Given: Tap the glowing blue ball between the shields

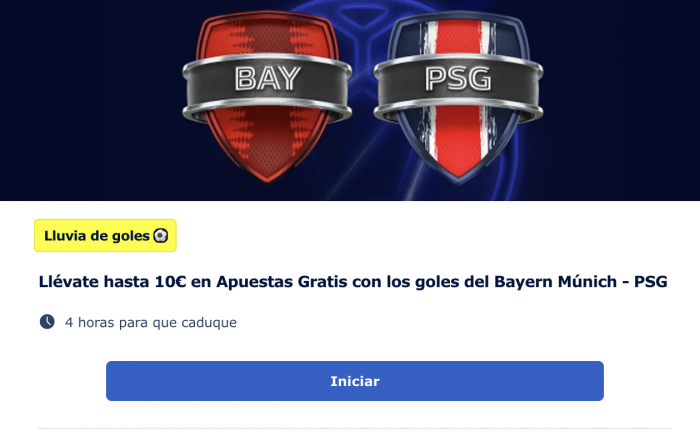Looking at the screenshot, I should (x=362, y=89).
